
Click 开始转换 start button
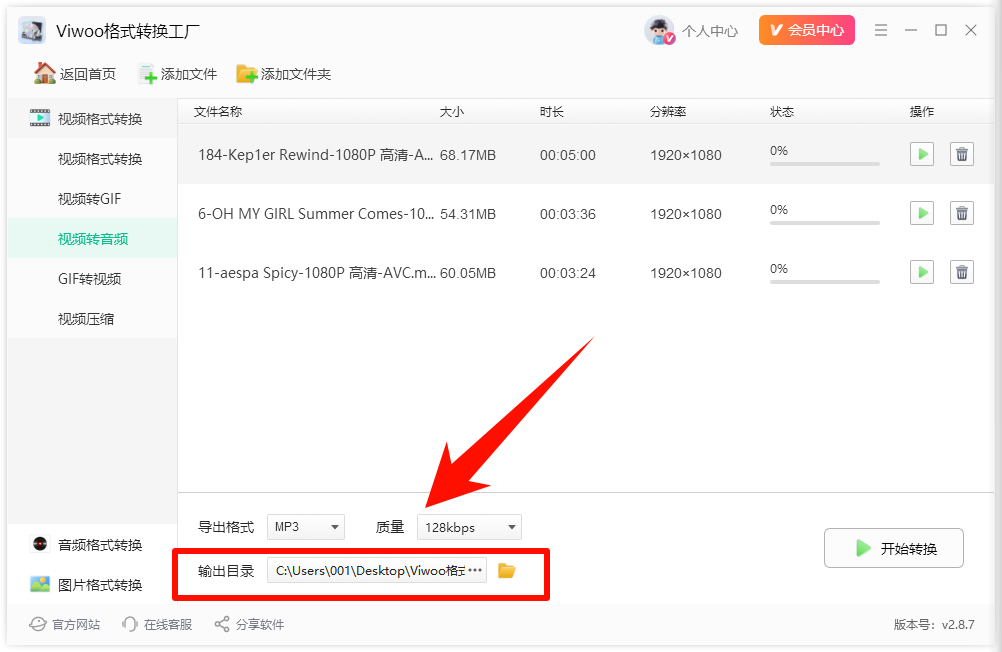point(893,548)
